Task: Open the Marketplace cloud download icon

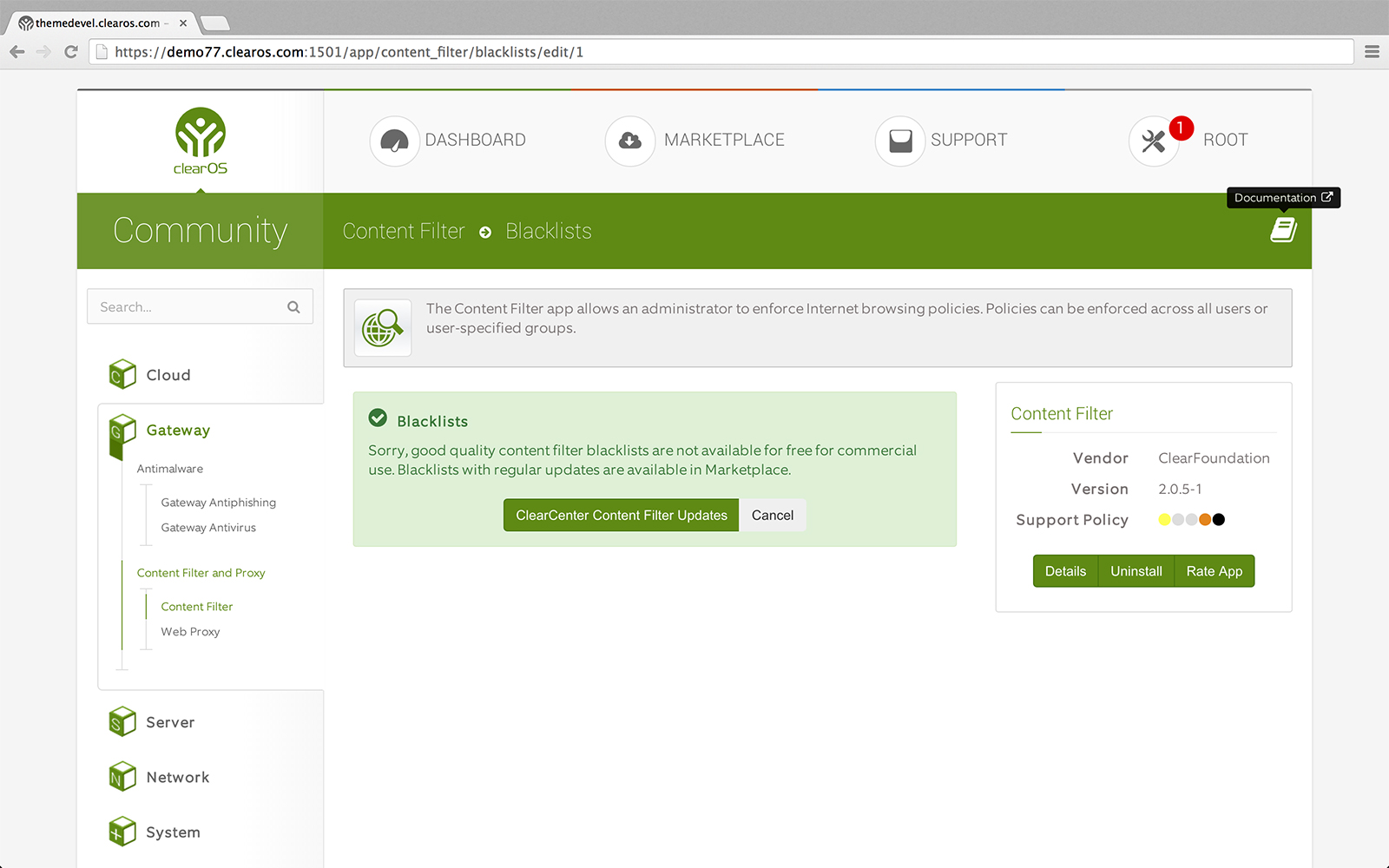Action: (630, 141)
